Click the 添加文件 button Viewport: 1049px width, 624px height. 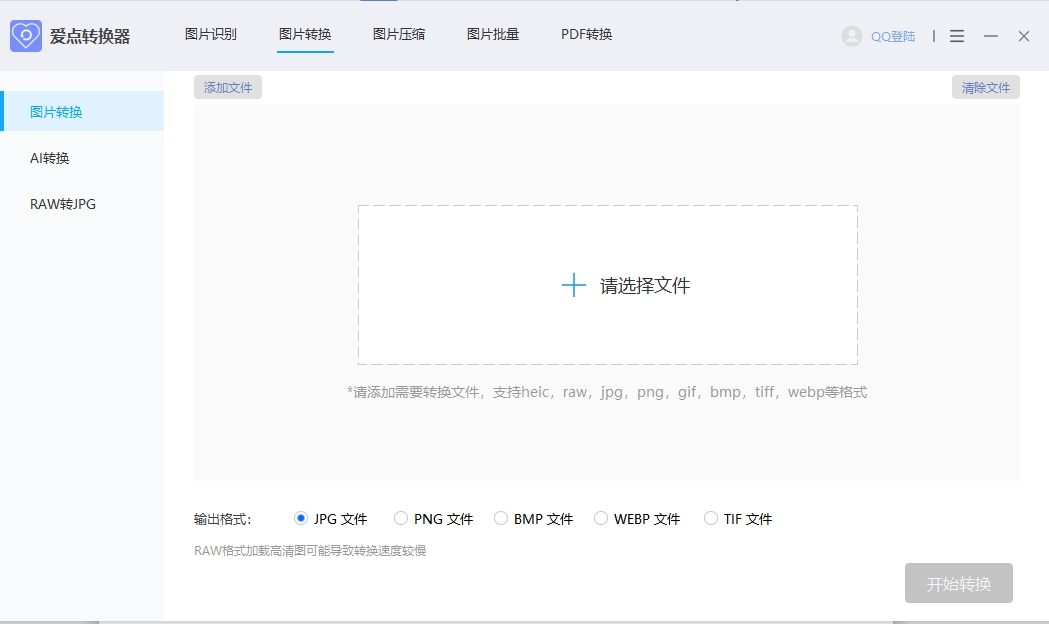click(x=228, y=87)
